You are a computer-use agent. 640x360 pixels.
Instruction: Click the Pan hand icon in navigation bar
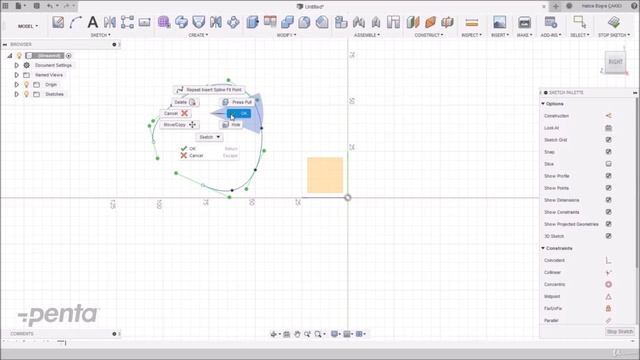coord(297,334)
